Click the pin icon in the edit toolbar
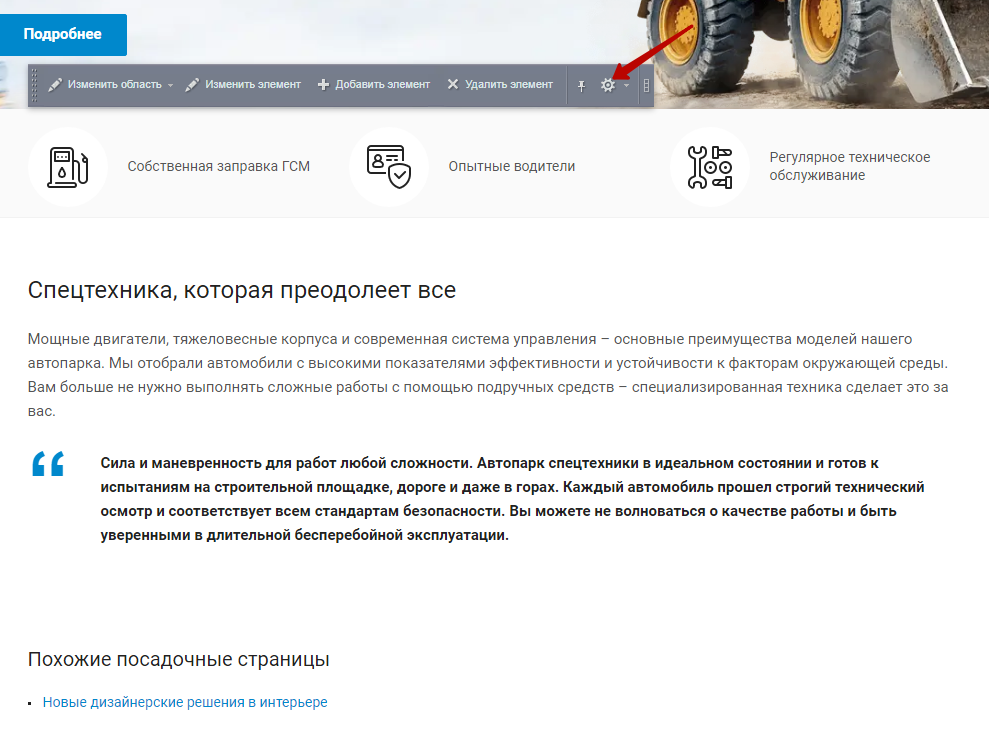 click(582, 85)
